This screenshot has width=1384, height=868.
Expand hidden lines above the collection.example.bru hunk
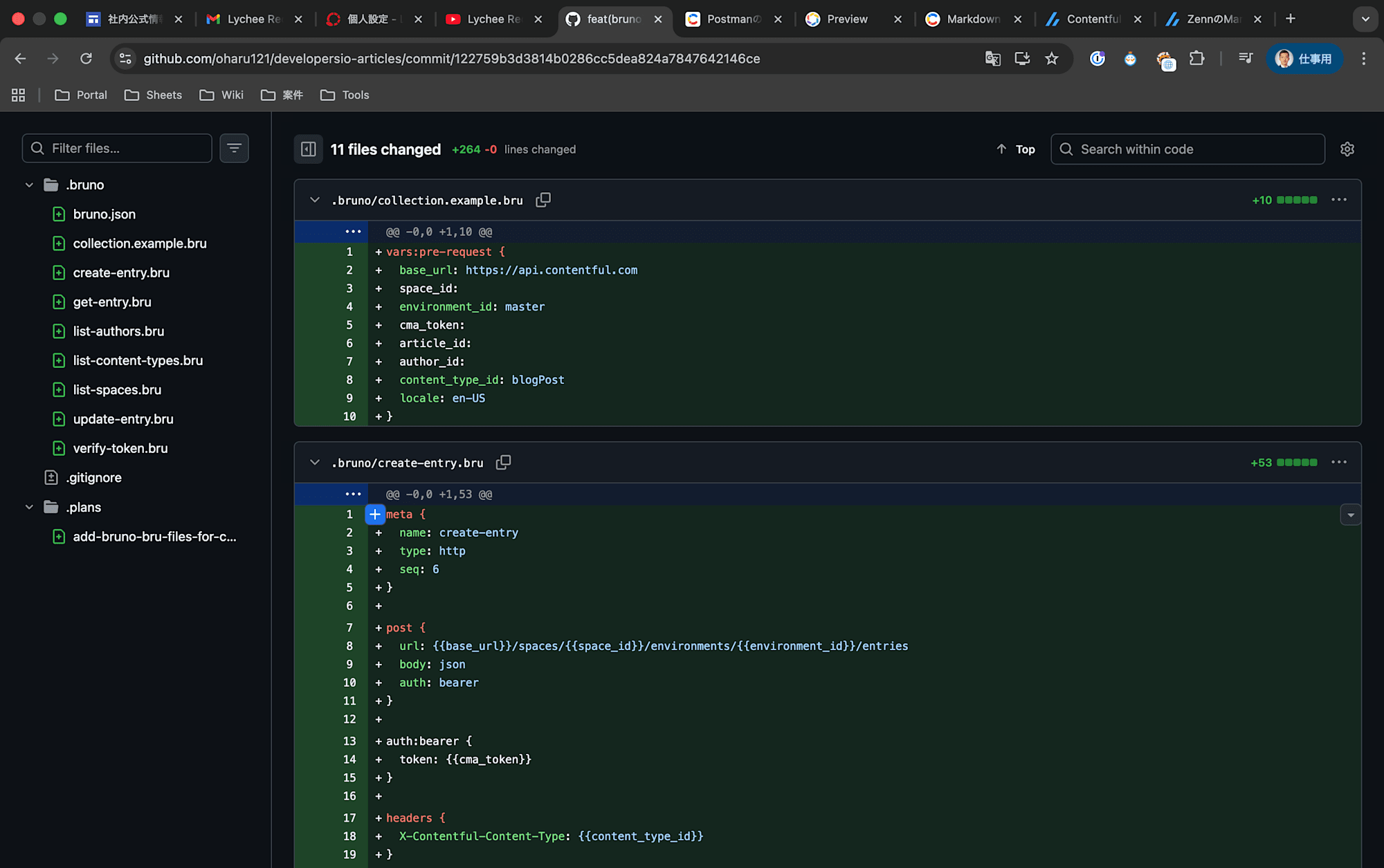coord(353,232)
